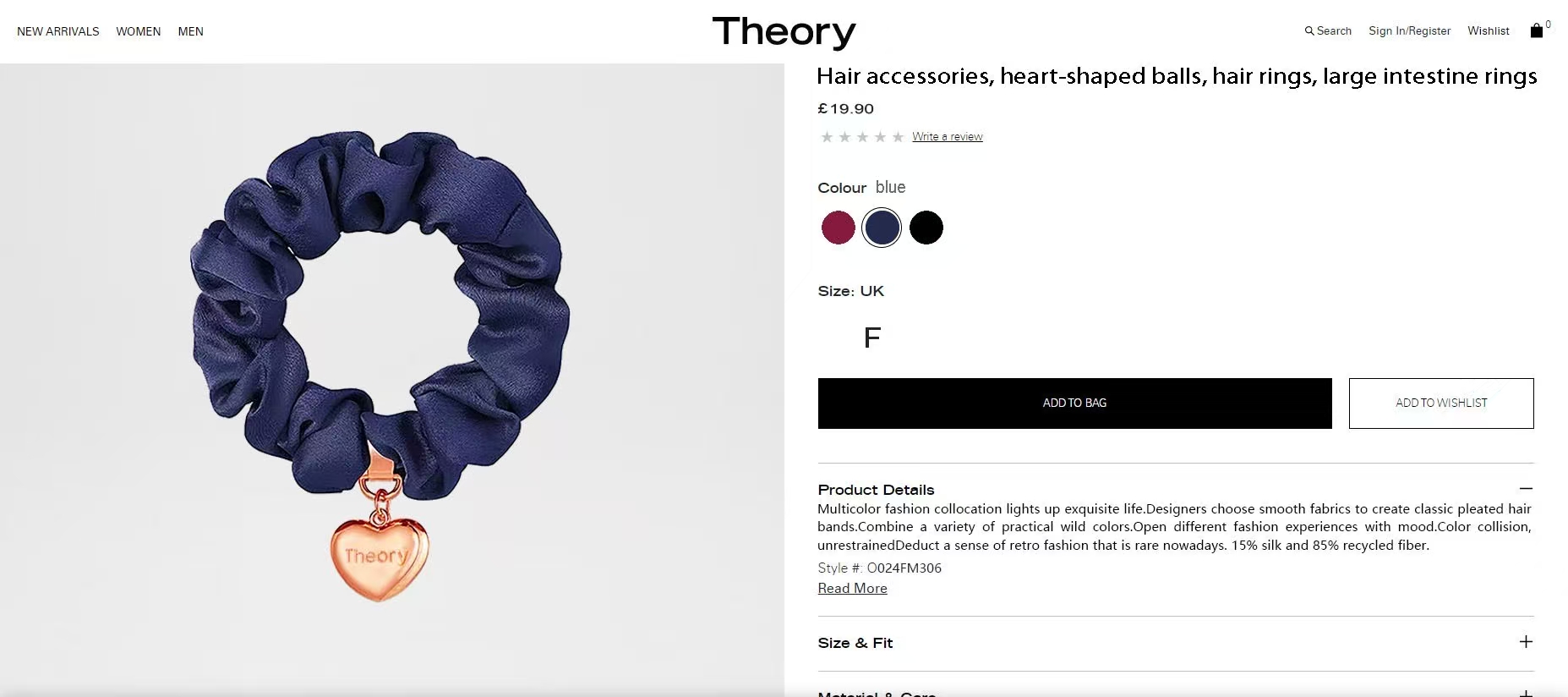Select the navy blue colour swatch

coord(882,228)
